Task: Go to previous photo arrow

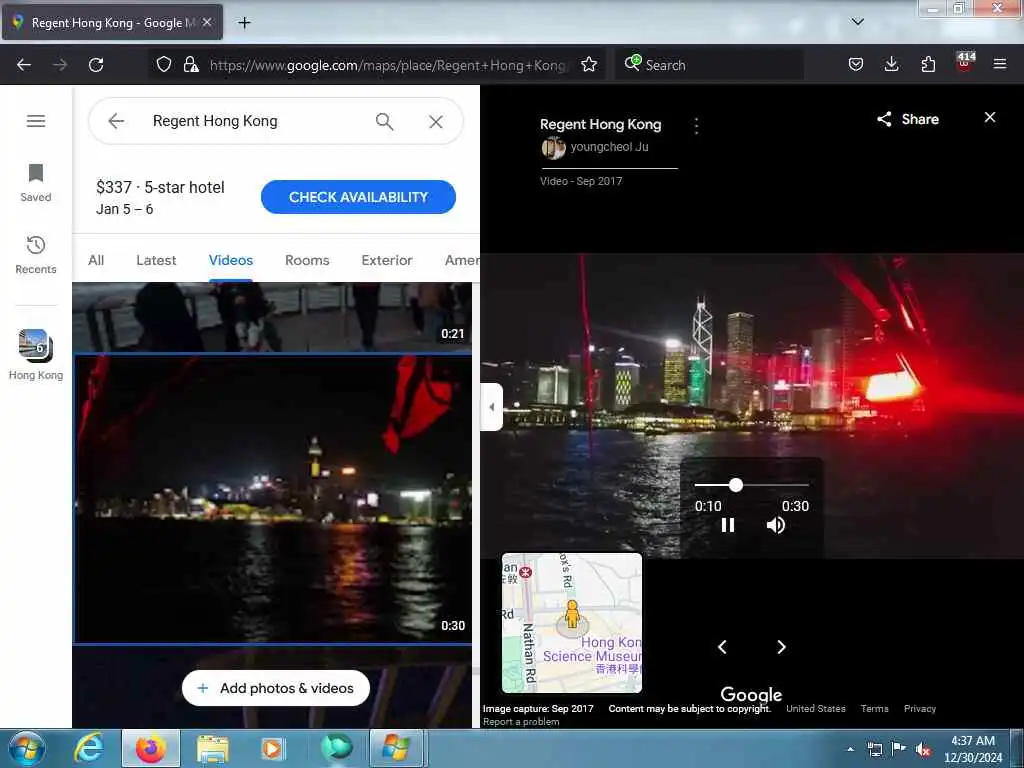Action: (722, 647)
